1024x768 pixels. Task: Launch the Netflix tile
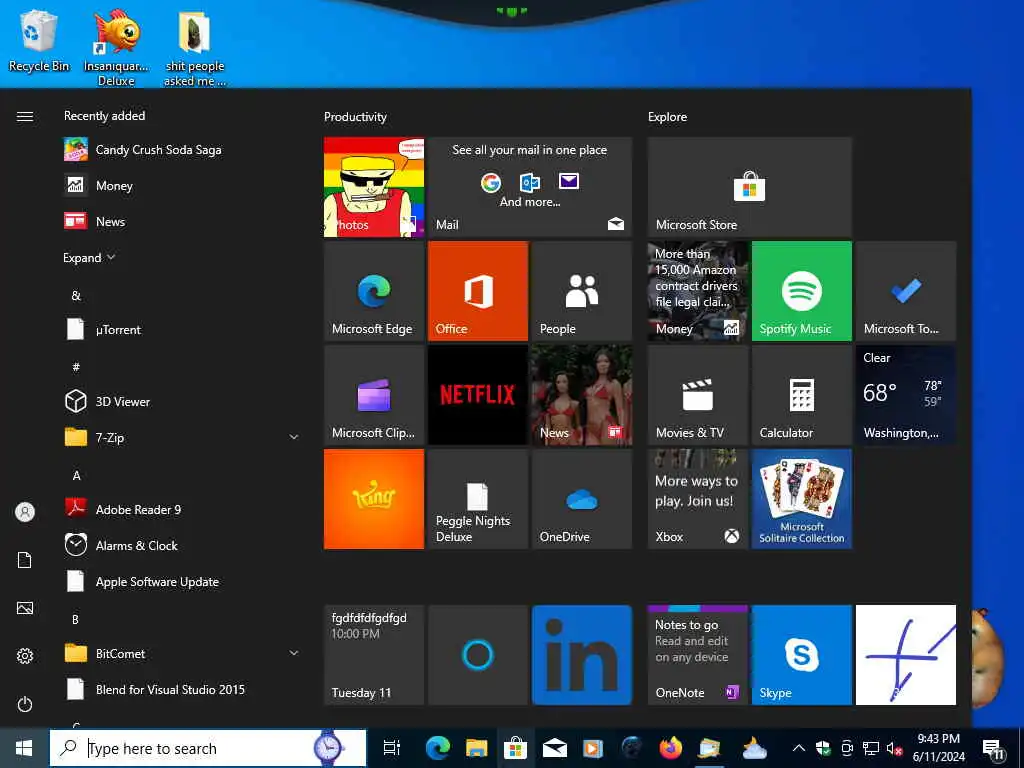click(x=477, y=394)
